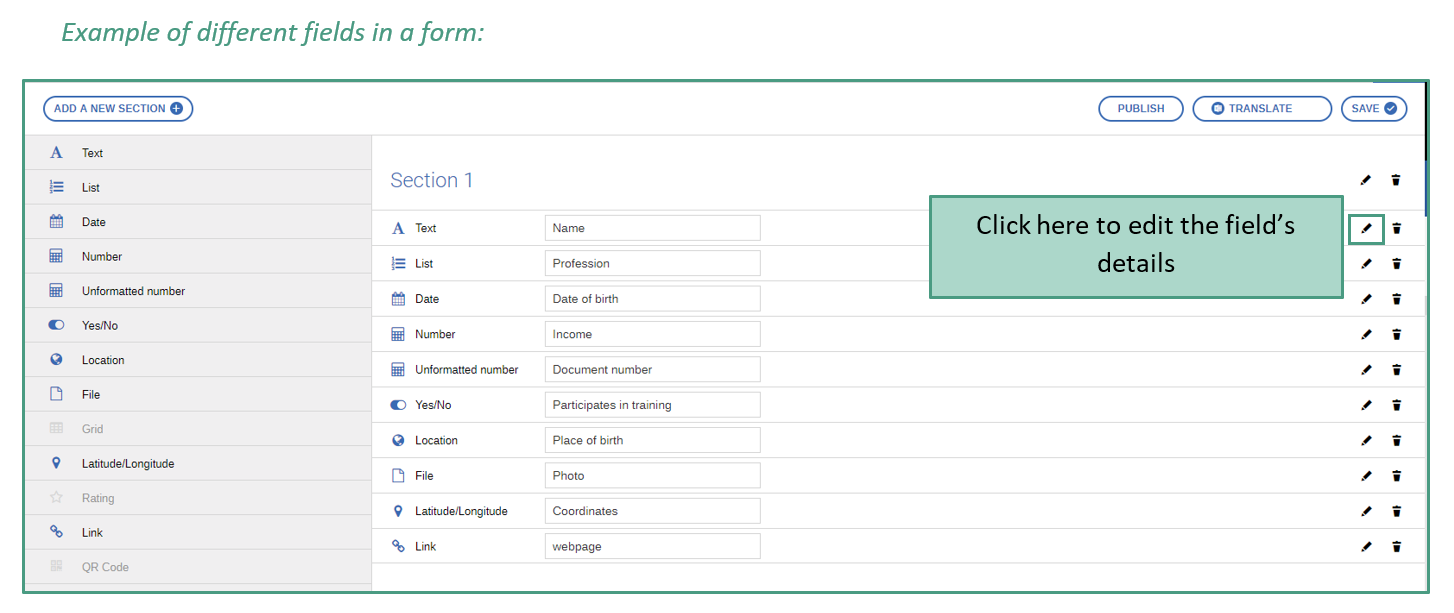The height and width of the screenshot is (613, 1454).
Task: Select the Yes/No field type in sidebar
Action: (198, 326)
